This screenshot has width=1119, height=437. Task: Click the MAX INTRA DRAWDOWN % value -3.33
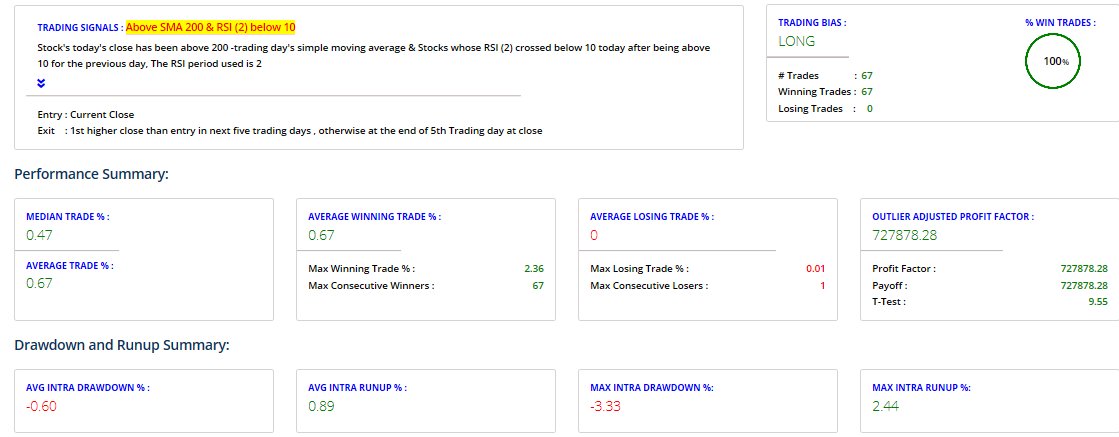click(x=606, y=407)
